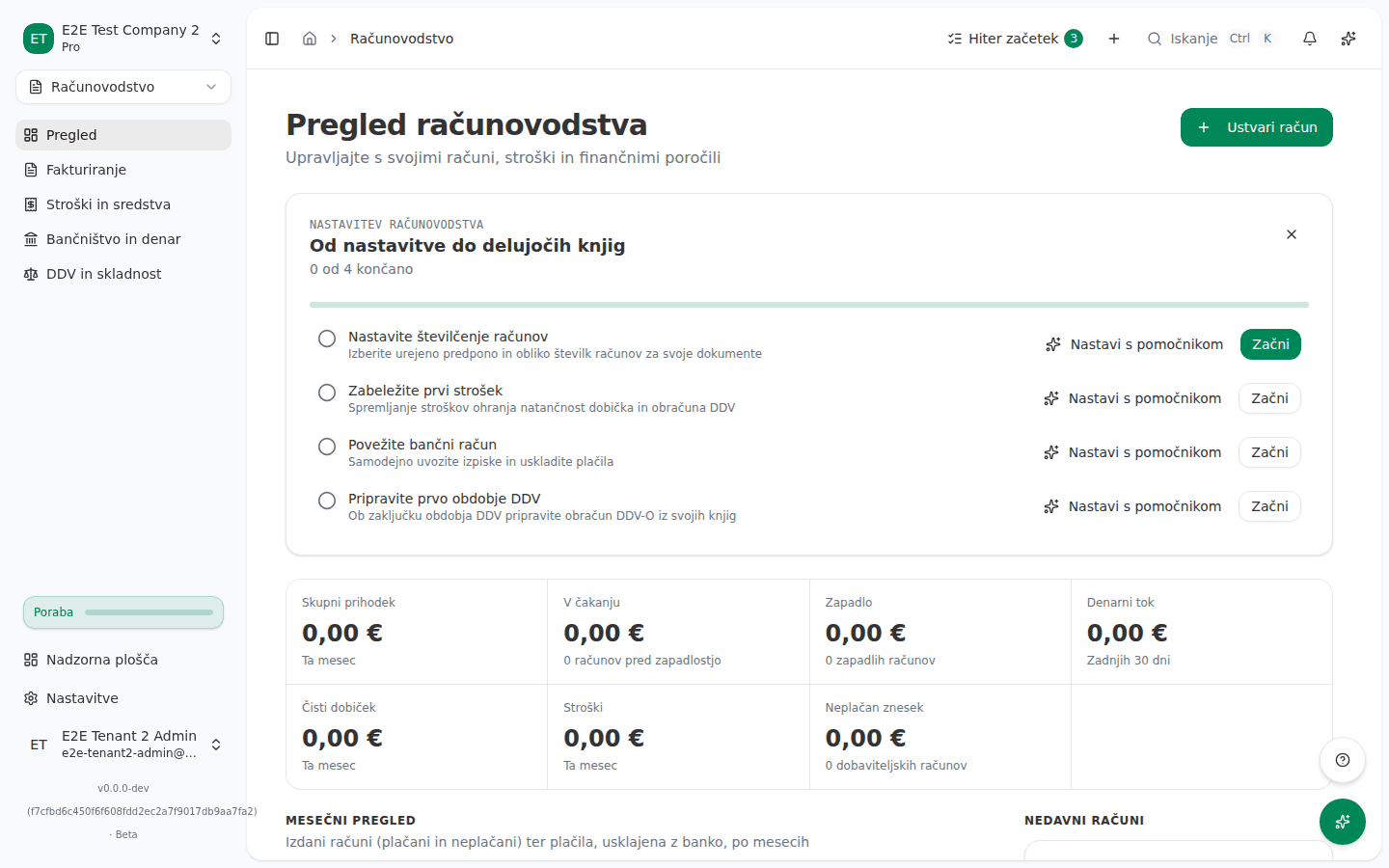
Task: Mark 'Zabeležite prvi strošek' step circle
Action: 327,393
